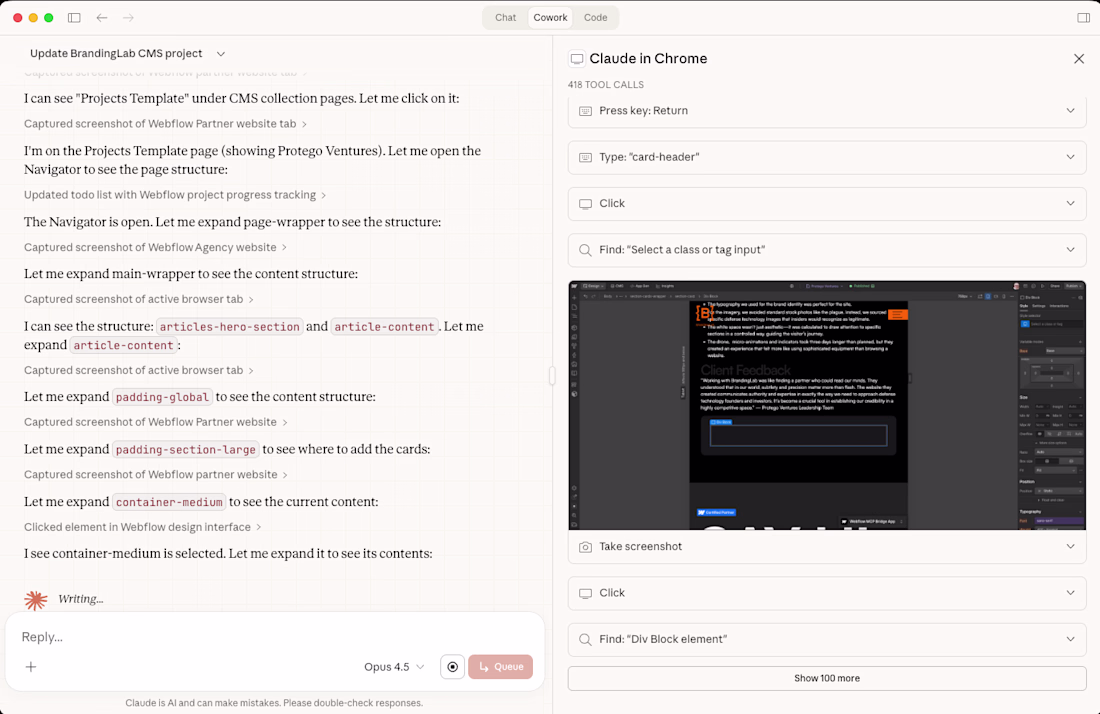Expand the Type "card-header" tool call
Image resolution: width=1100 pixels, height=714 pixels.
click(1071, 157)
